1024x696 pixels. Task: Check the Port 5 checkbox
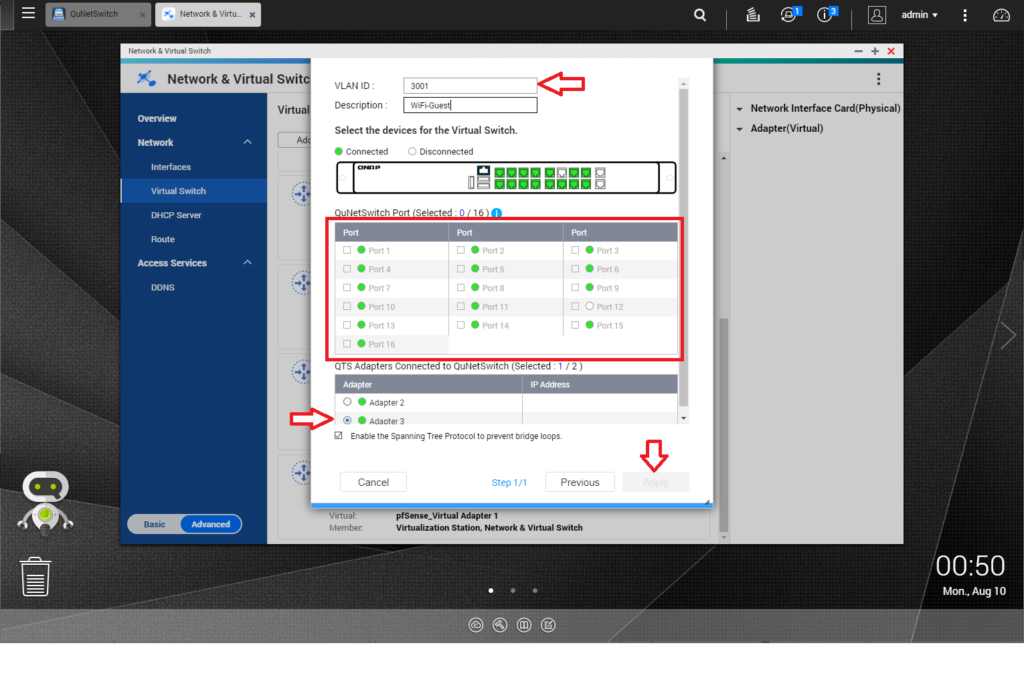461,269
